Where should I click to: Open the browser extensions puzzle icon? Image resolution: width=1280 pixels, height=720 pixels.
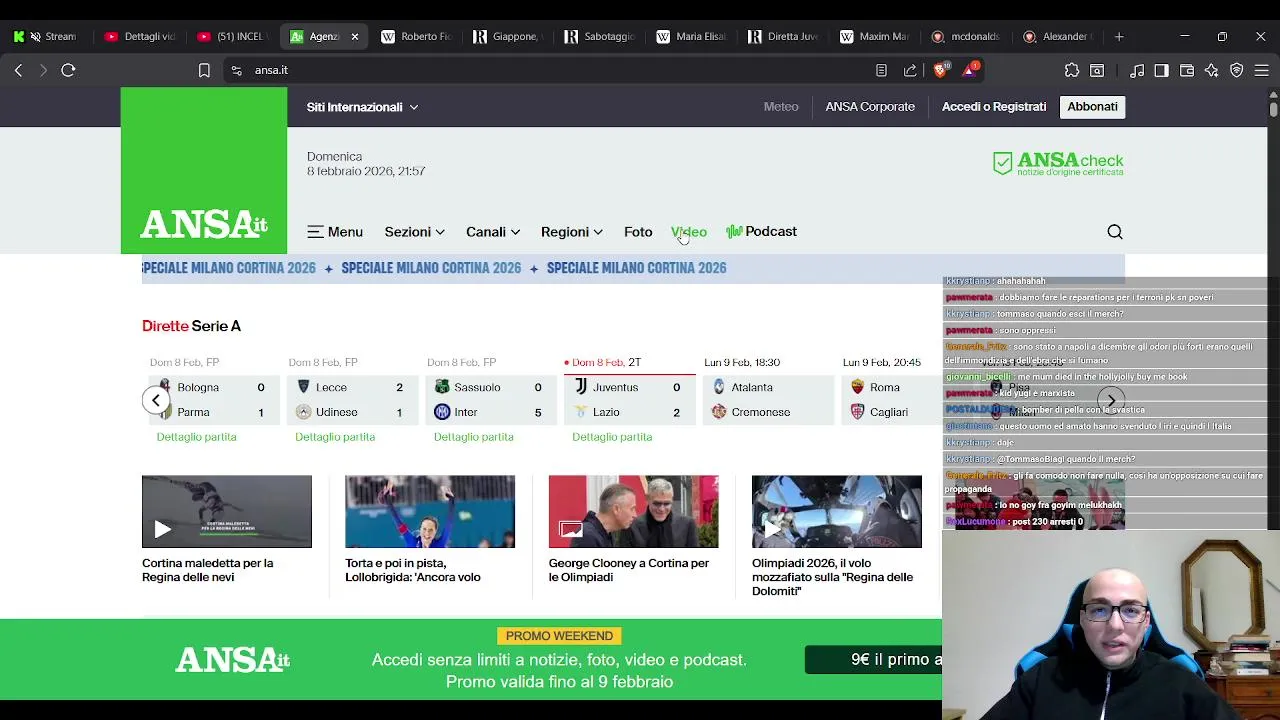click(x=1072, y=70)
